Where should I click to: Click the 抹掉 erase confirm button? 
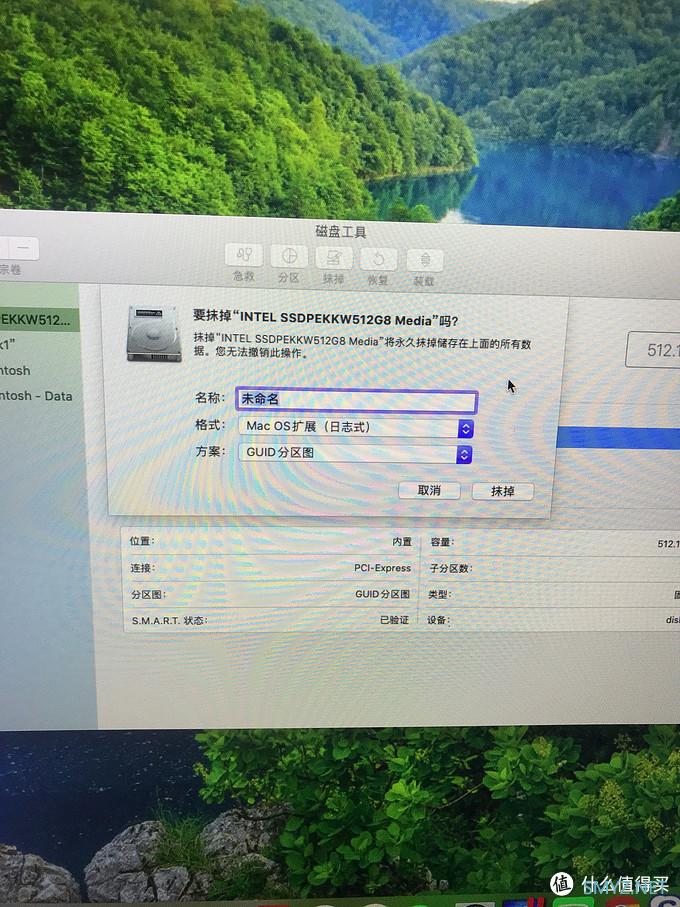[502, 491]
